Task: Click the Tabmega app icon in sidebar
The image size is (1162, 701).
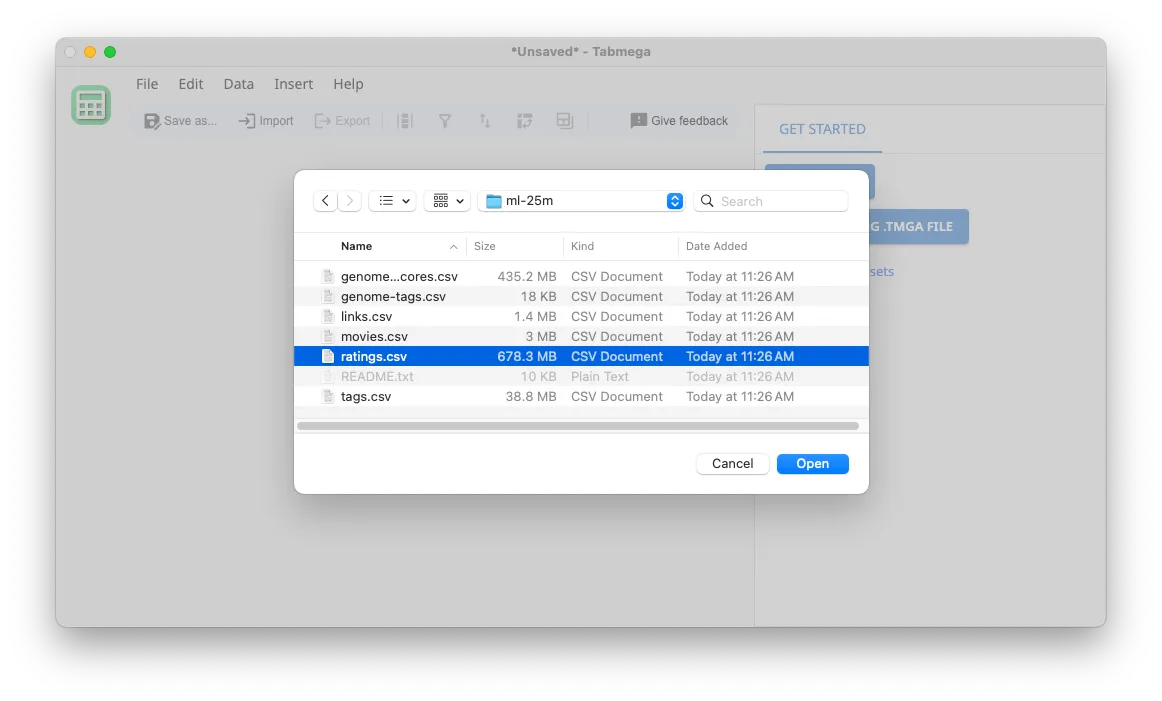Action: 91,104
